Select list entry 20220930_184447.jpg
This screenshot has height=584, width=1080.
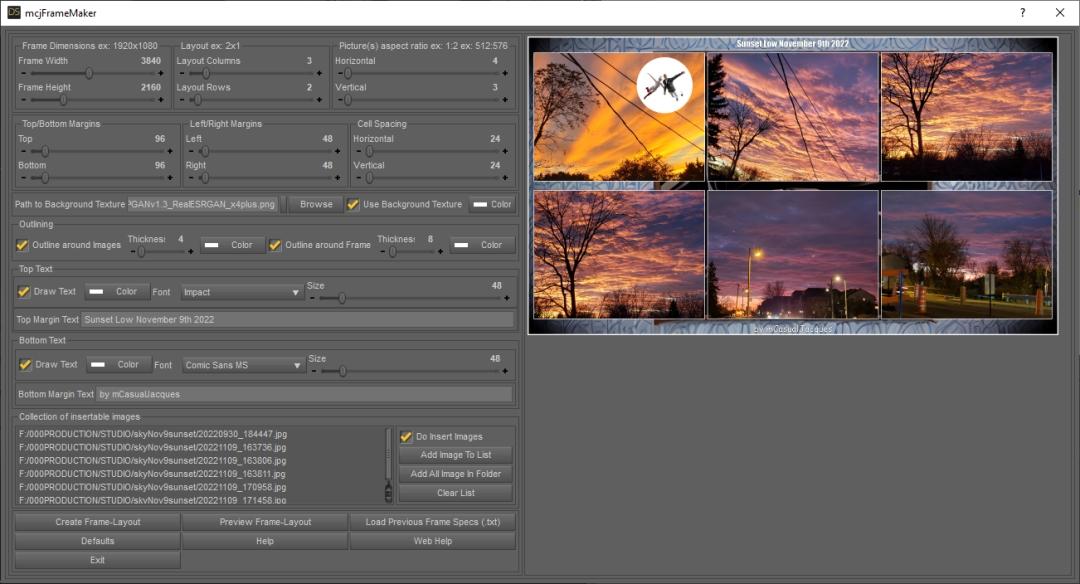coord(153,435)
